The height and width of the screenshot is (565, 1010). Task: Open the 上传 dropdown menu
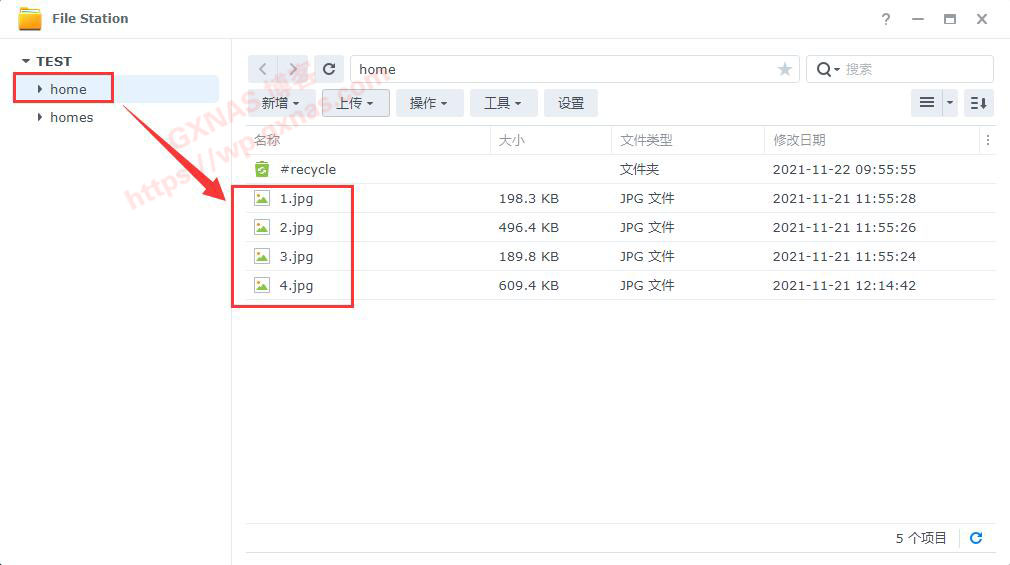(355, 103)
